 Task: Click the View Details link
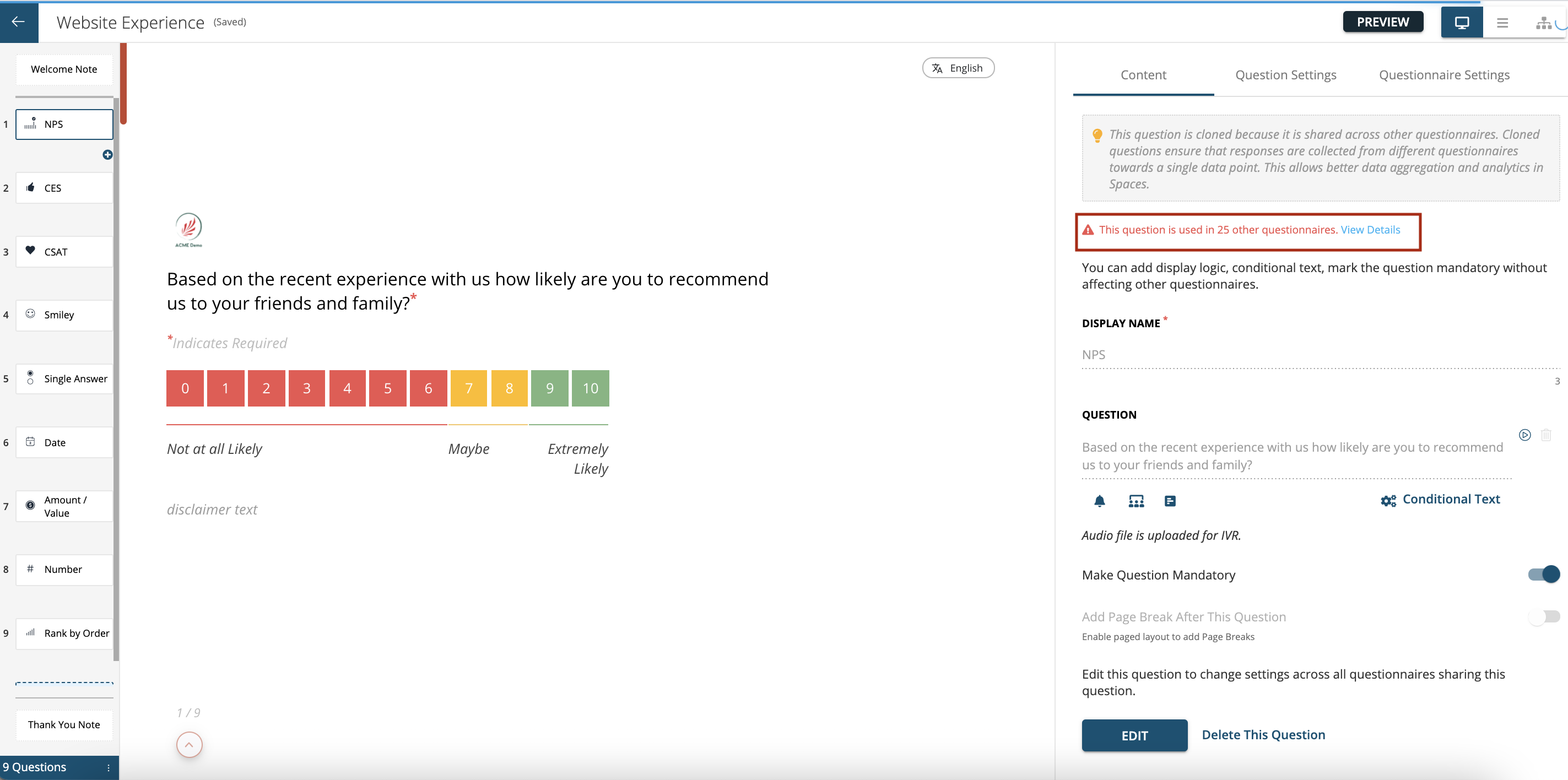click(1369, 230)
